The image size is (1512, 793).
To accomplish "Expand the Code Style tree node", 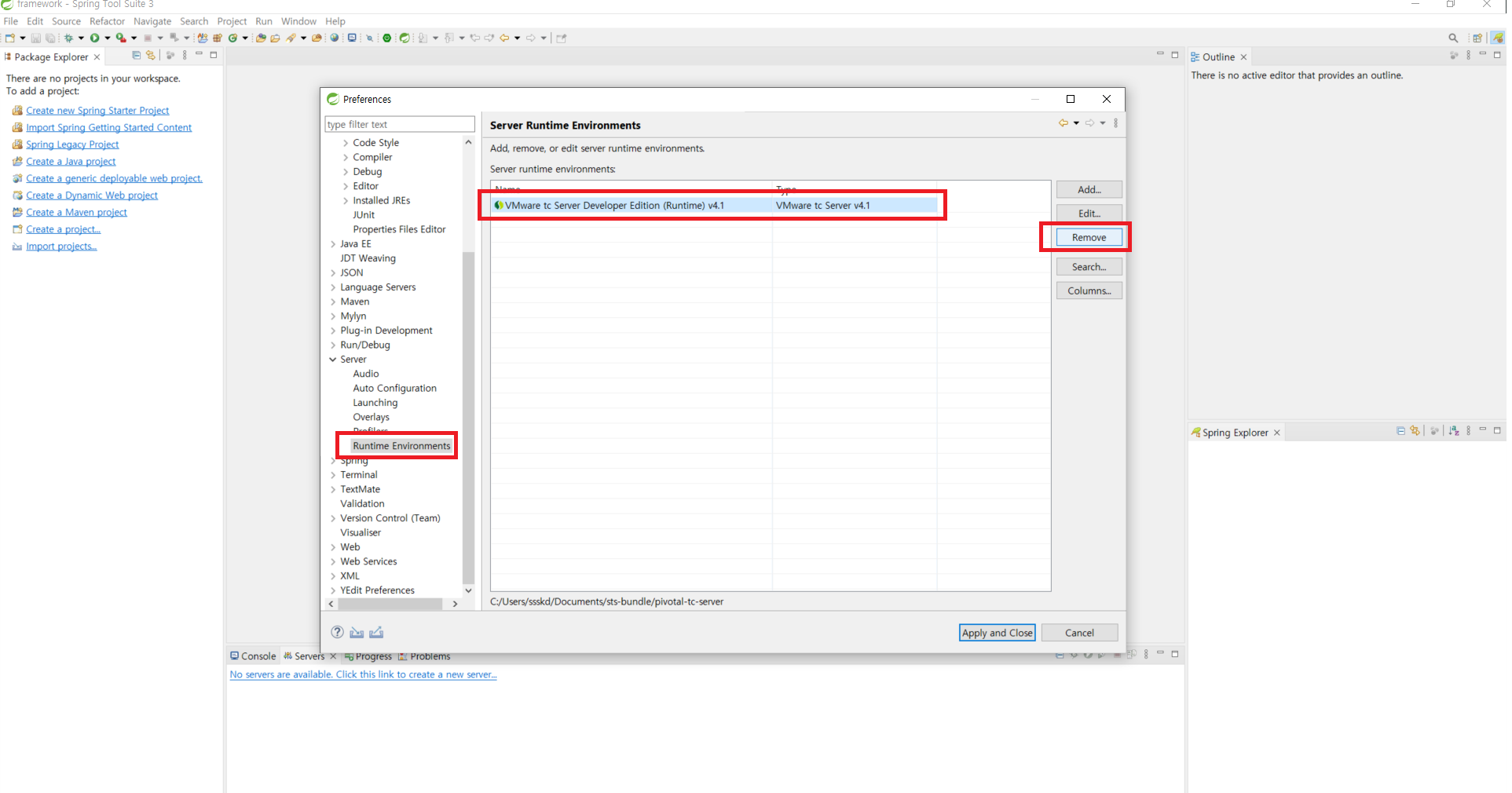I will pyautogui.click(x=346, y=143).
